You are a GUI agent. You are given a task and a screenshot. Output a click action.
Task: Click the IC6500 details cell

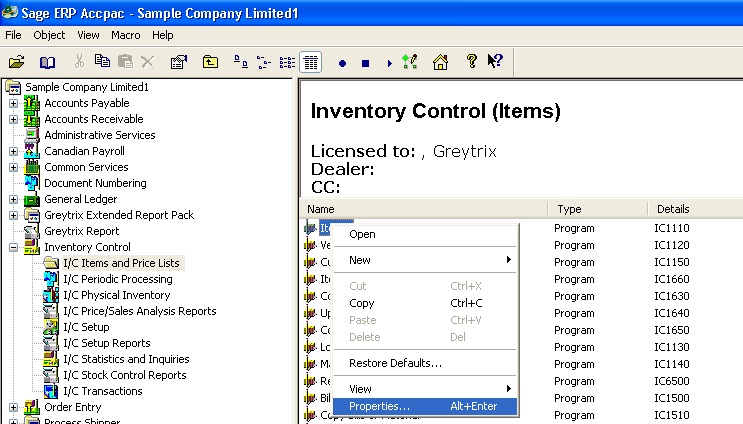click(671, 381)
